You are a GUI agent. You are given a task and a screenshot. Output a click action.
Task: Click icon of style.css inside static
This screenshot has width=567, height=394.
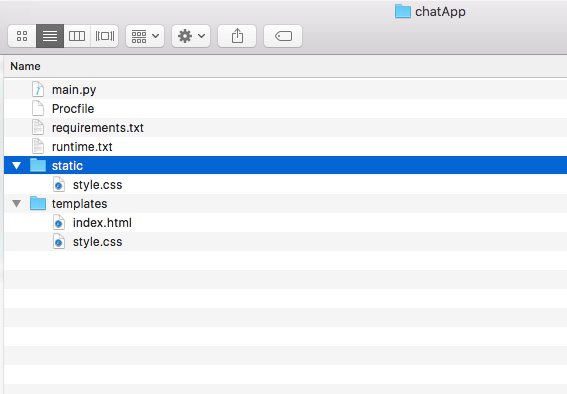[59, 184]
